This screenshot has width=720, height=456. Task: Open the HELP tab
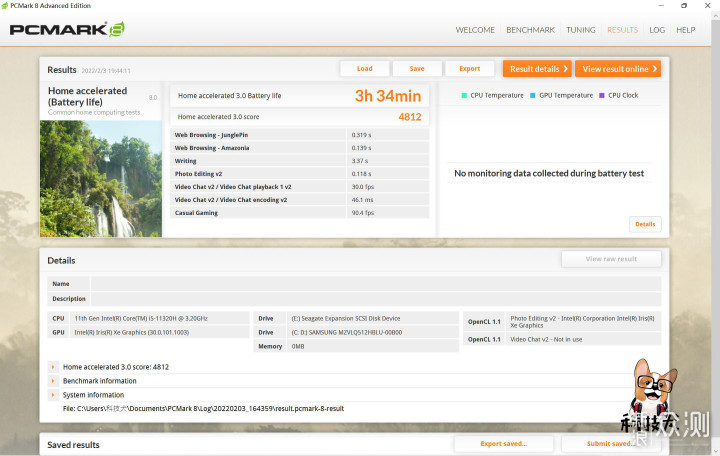tap(686, 30)
